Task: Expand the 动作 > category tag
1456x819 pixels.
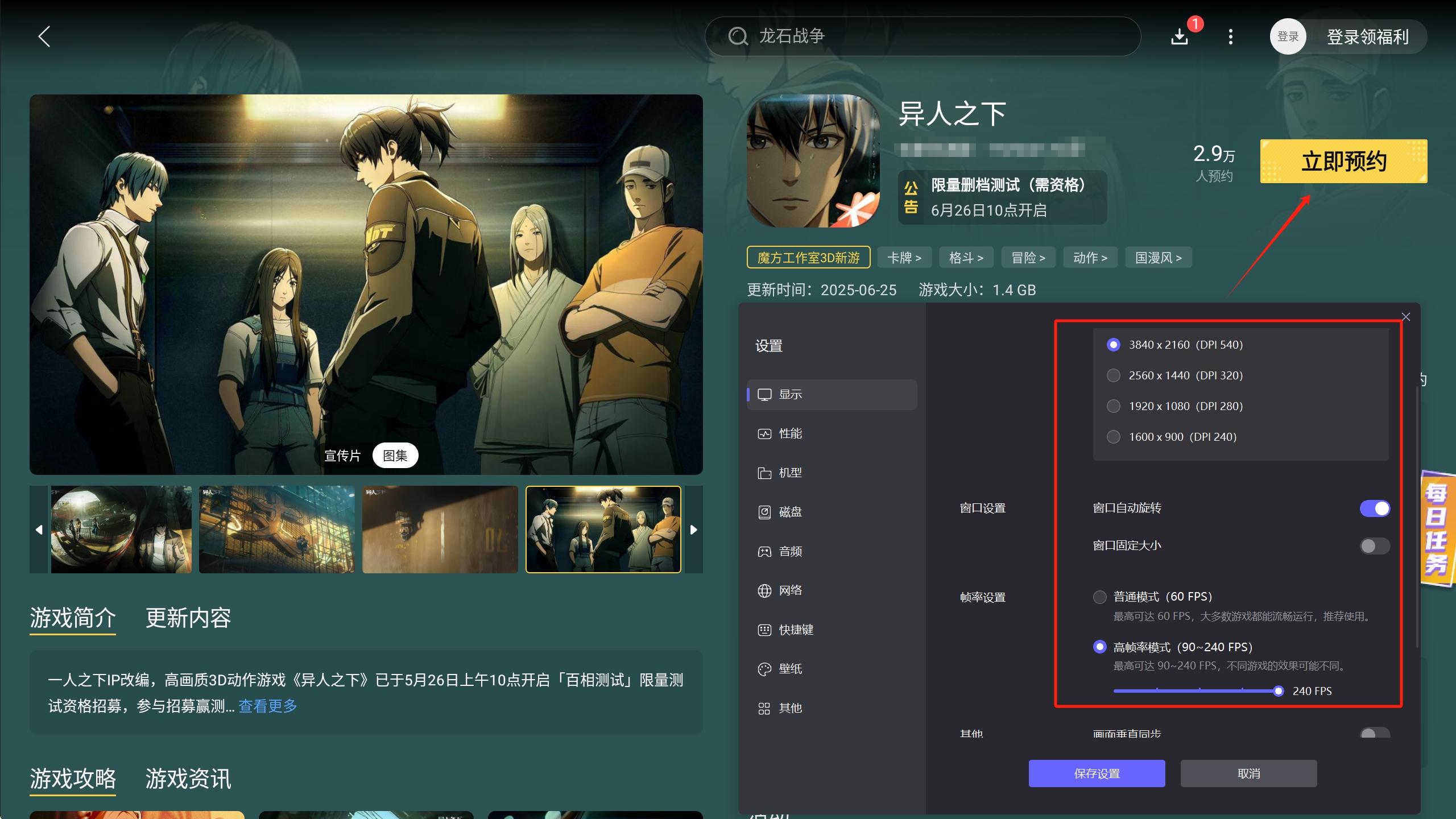Action: point(1090,258)
